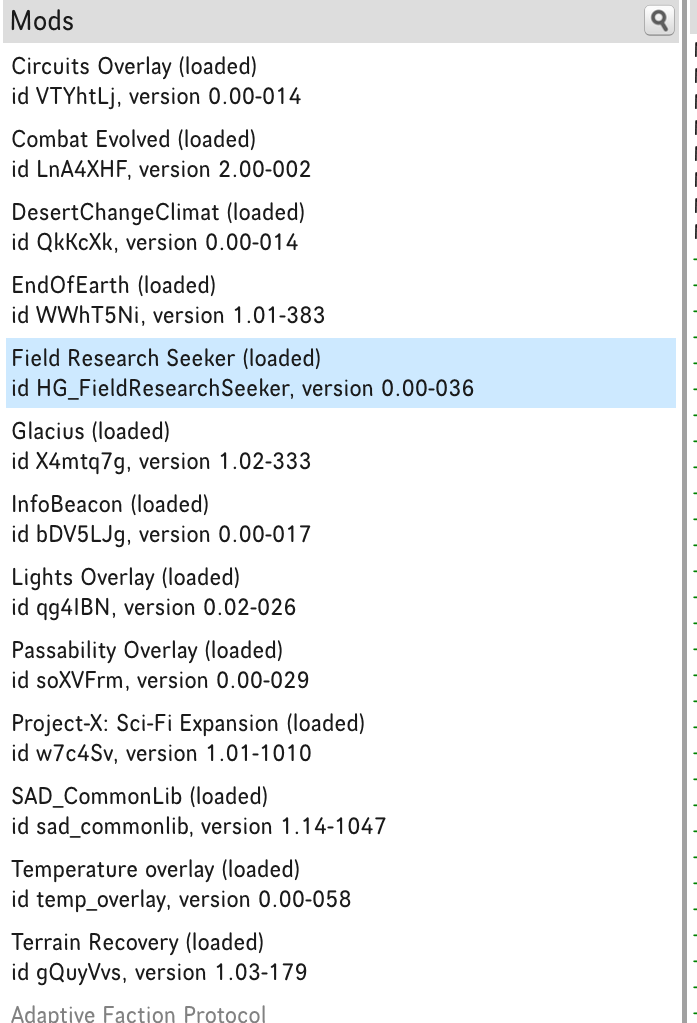
Task: Choose the Terrain Recovery mod entry
Action: [x=137, y=942]
